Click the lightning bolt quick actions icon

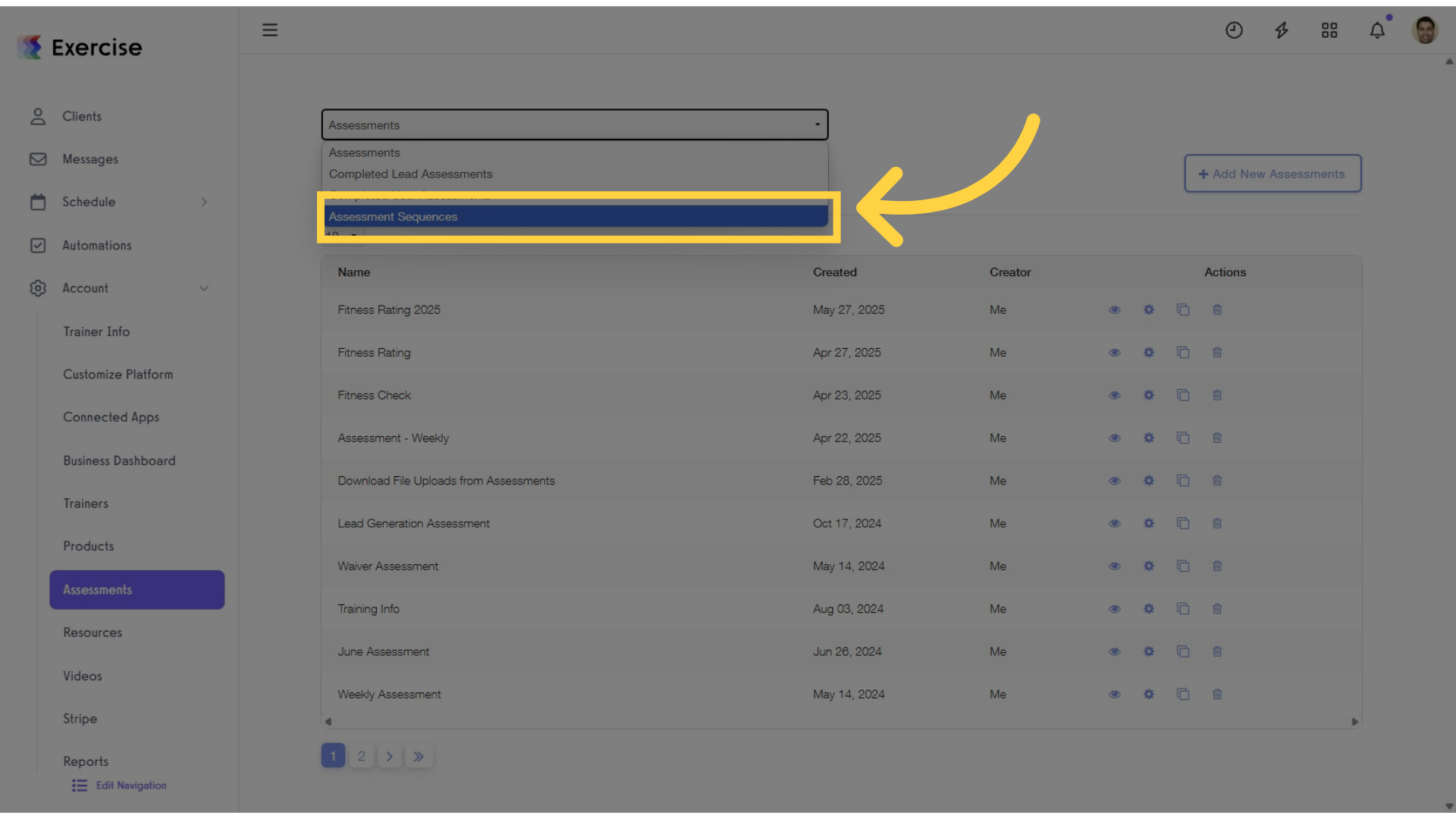tap(1282, 30)
